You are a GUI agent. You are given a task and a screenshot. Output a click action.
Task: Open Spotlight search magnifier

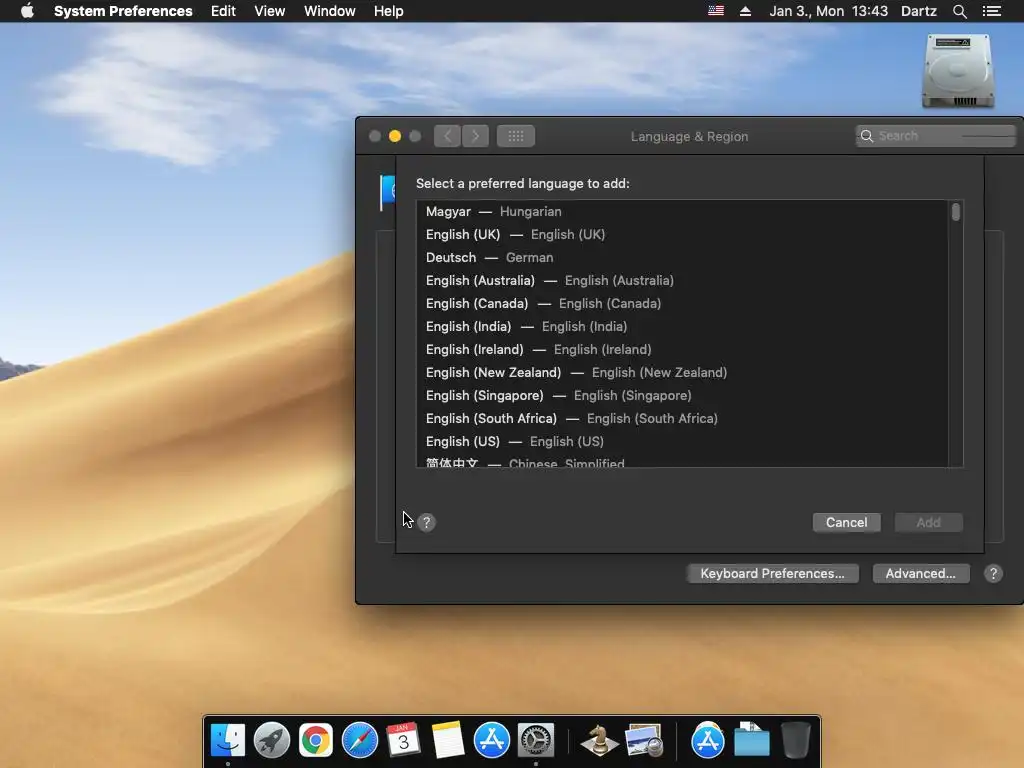tap(959, 11)
